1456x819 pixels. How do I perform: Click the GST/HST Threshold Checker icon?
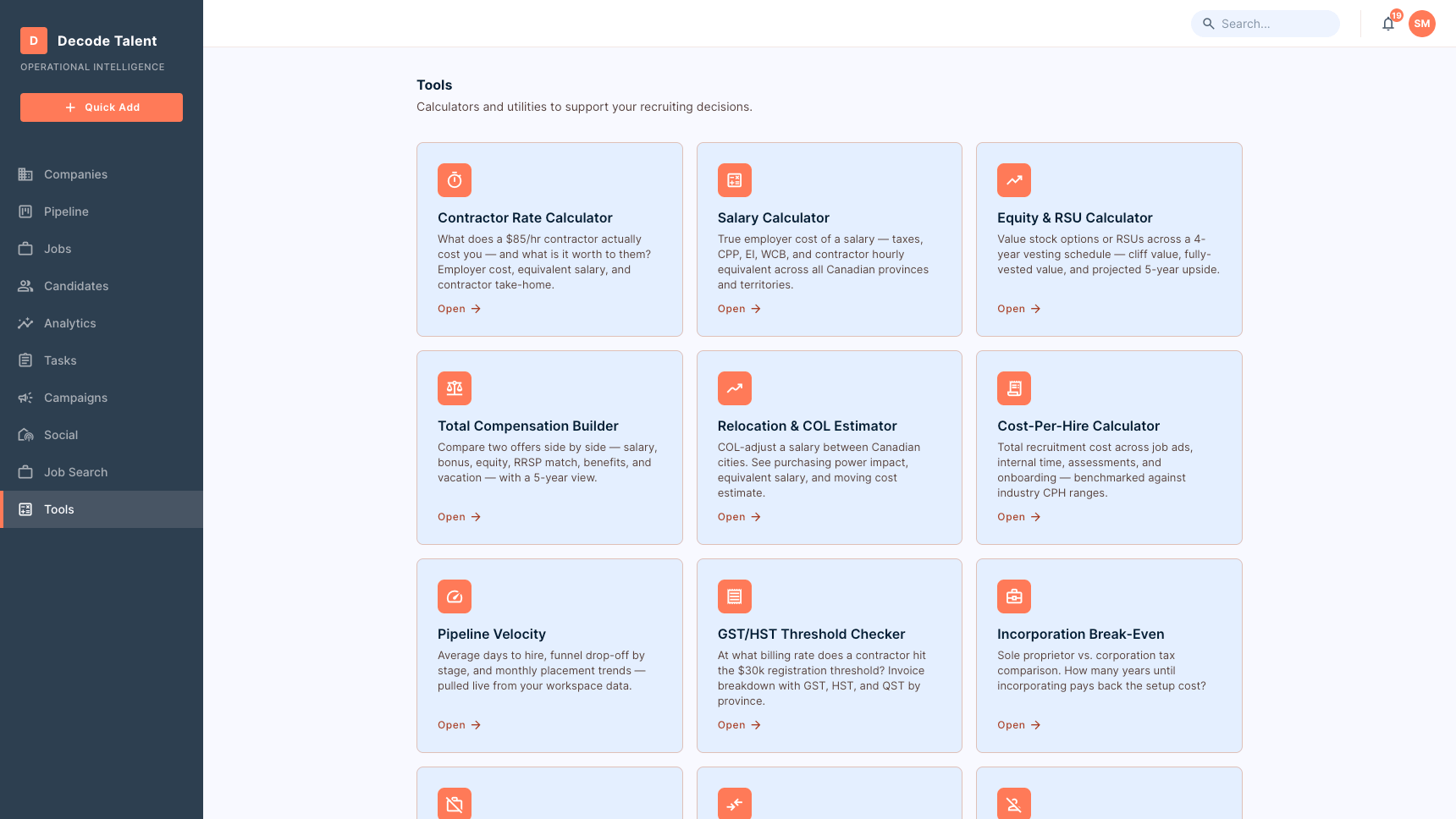735,596
